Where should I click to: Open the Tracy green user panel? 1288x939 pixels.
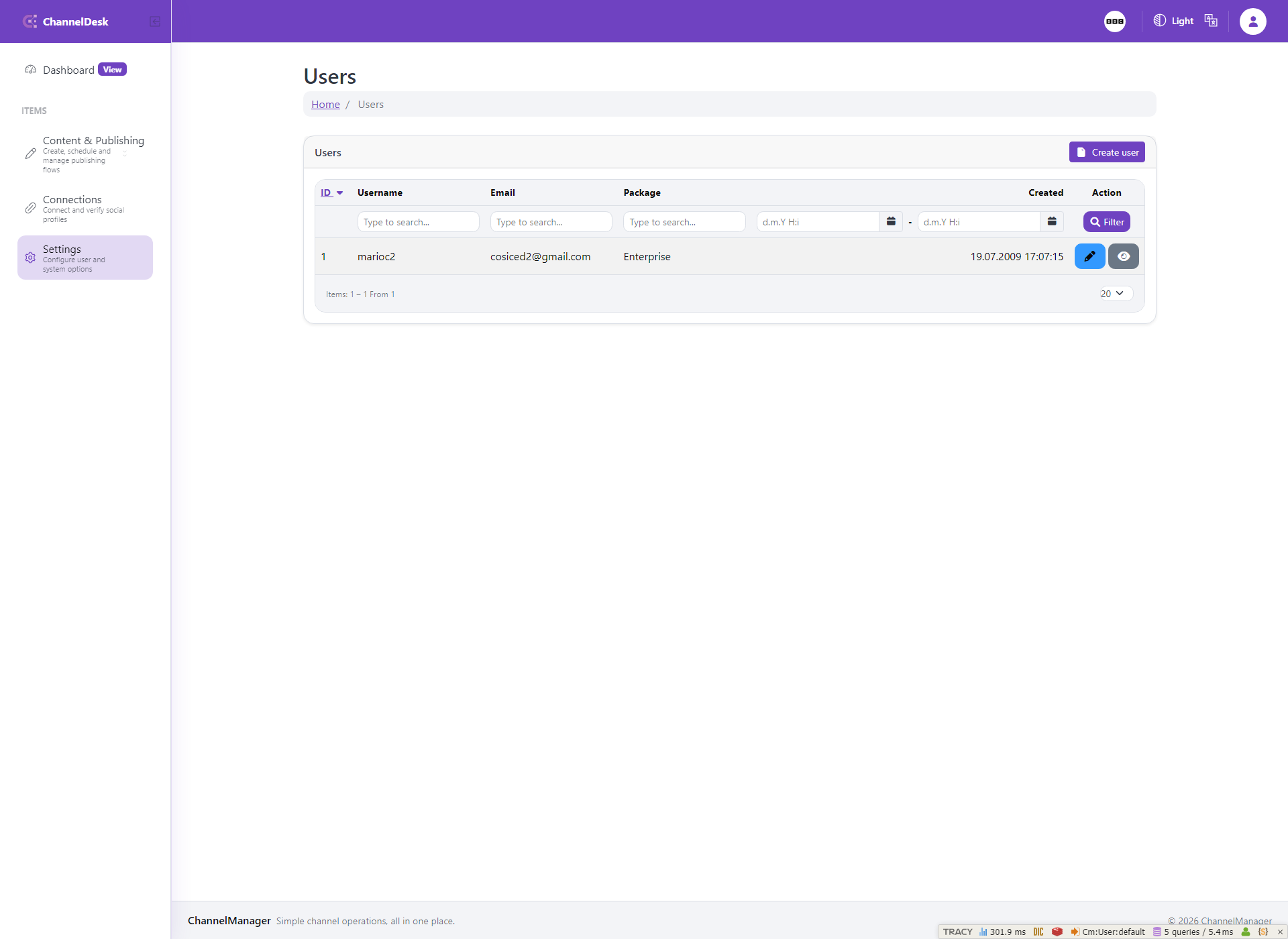pos(1246,932)
